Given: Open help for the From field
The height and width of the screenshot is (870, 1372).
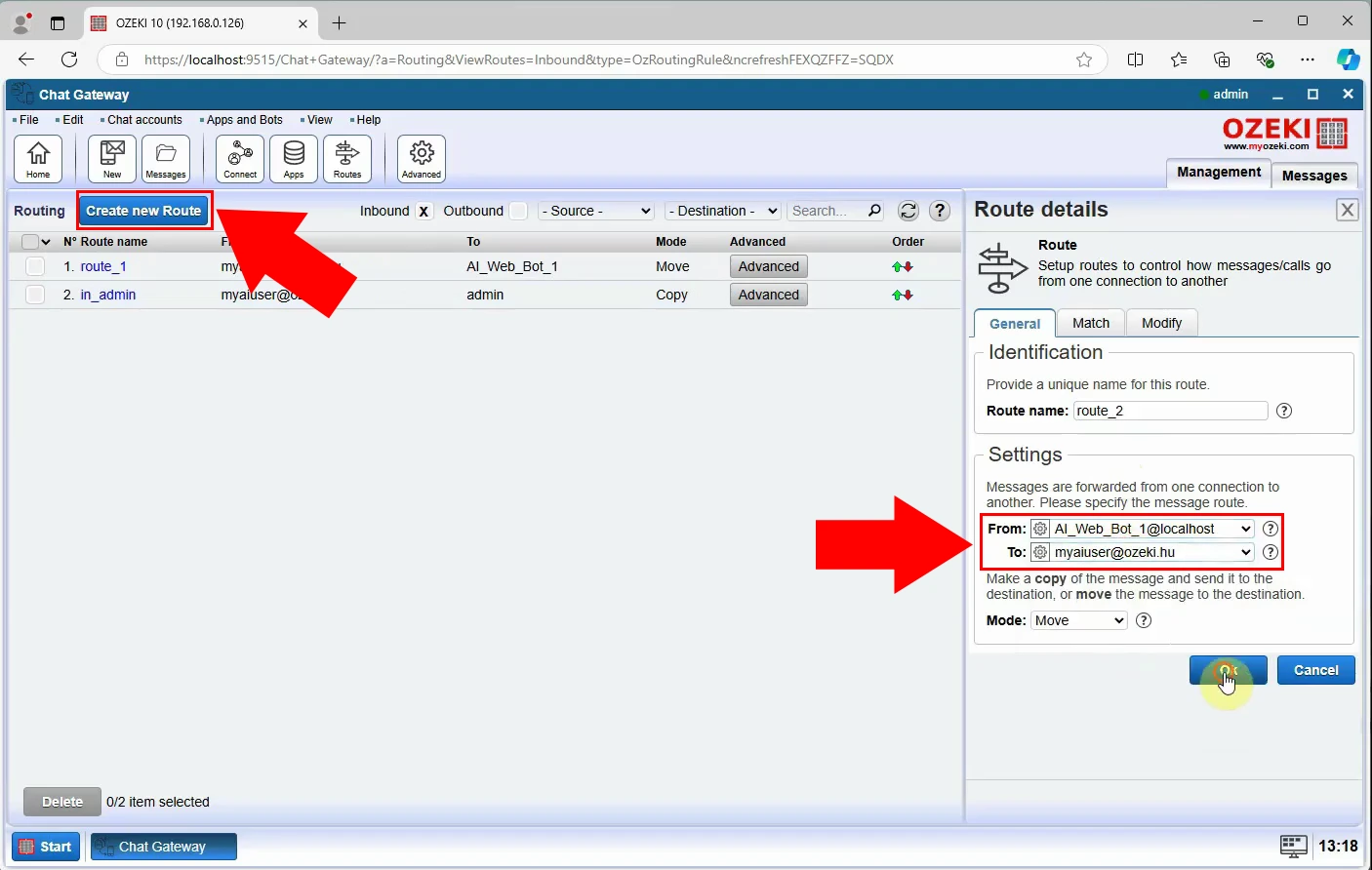Looking at the screenshot, I should pyautogui.click(x=1271, y=529).
